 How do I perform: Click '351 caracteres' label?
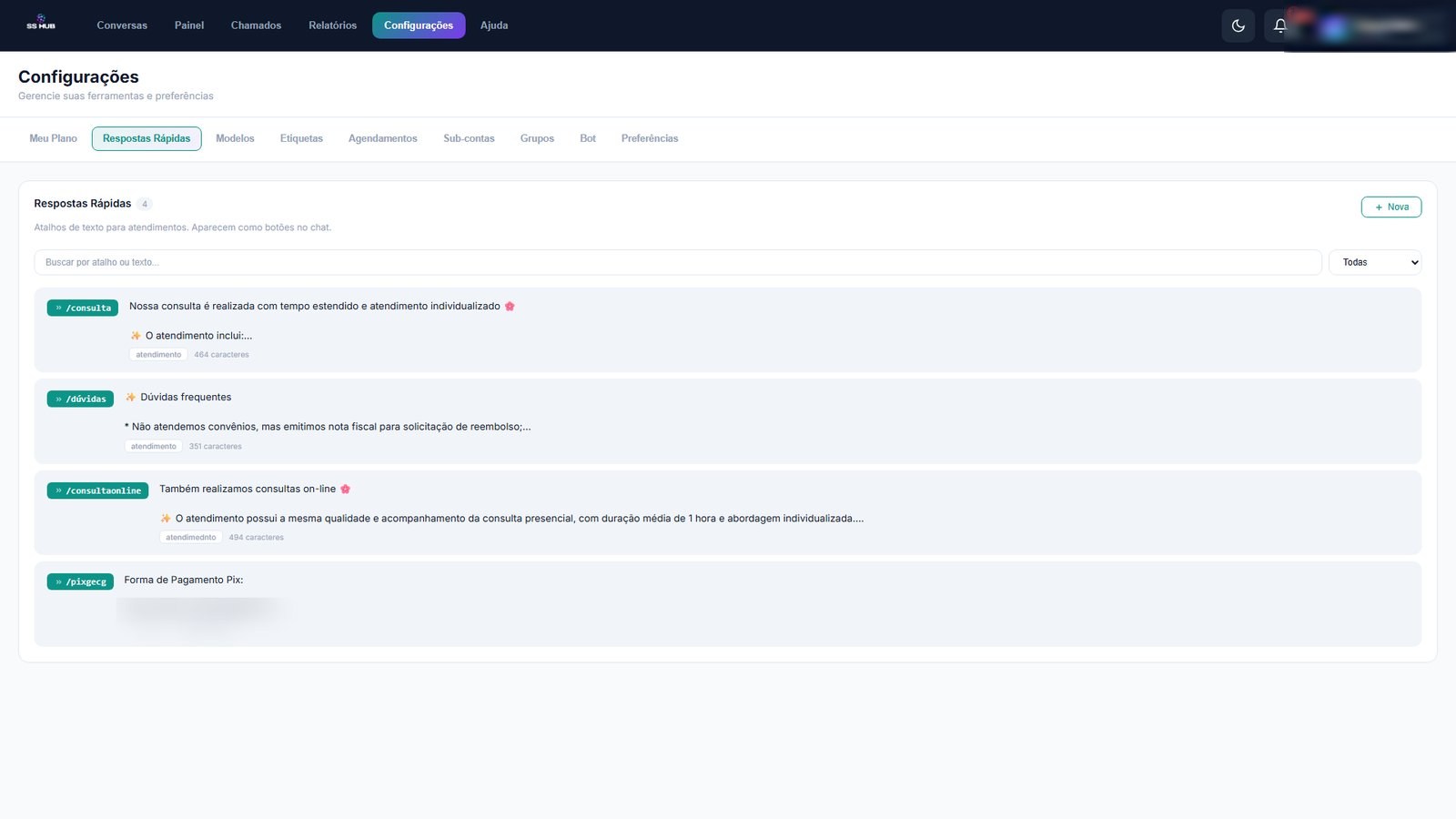coord(216,447)
